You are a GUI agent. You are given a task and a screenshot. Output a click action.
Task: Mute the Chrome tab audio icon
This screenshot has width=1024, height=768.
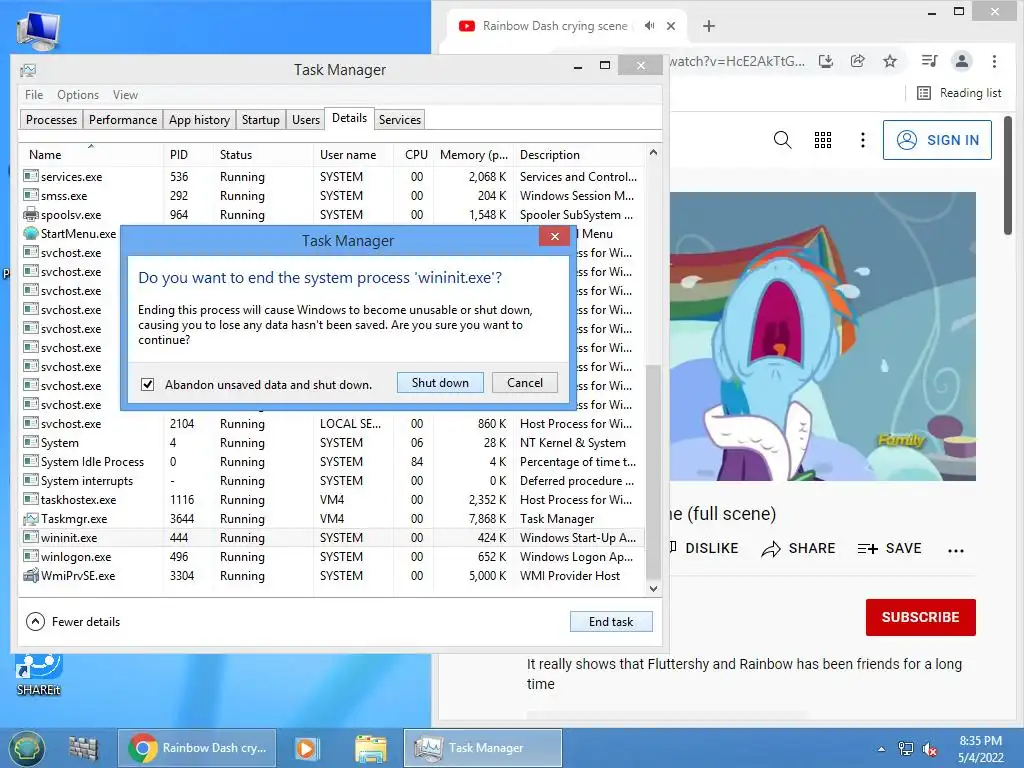[x=649, y=26]
